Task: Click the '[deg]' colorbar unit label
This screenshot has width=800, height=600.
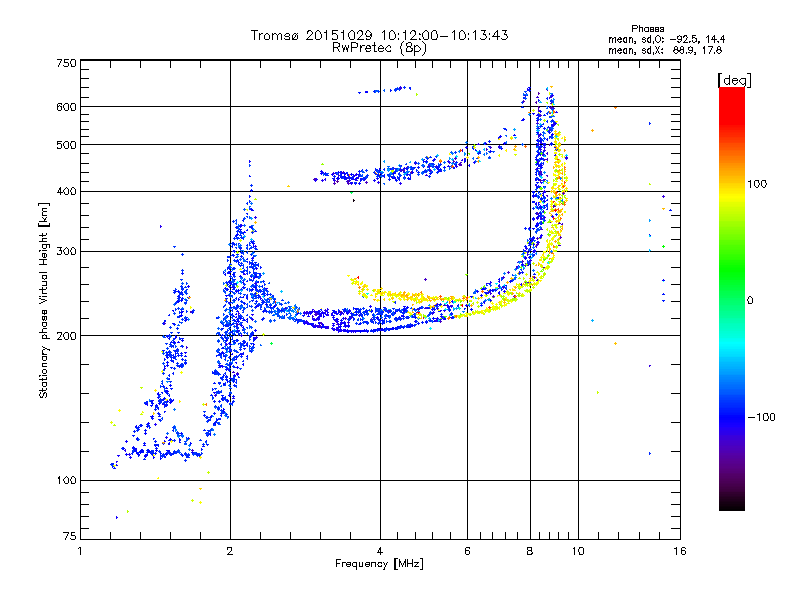Action: (x=734, y=80)
